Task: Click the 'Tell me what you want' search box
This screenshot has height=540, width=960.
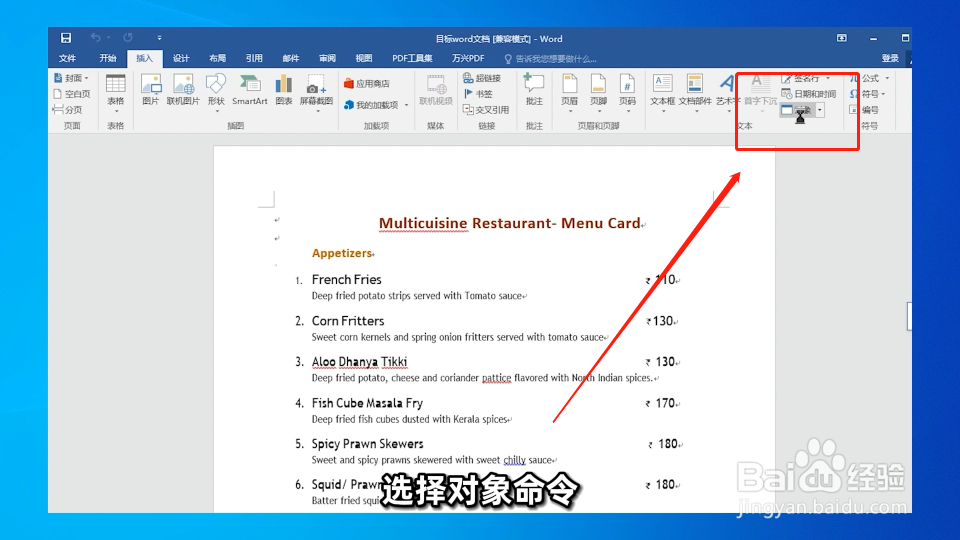Action: [x=550, y=59]
